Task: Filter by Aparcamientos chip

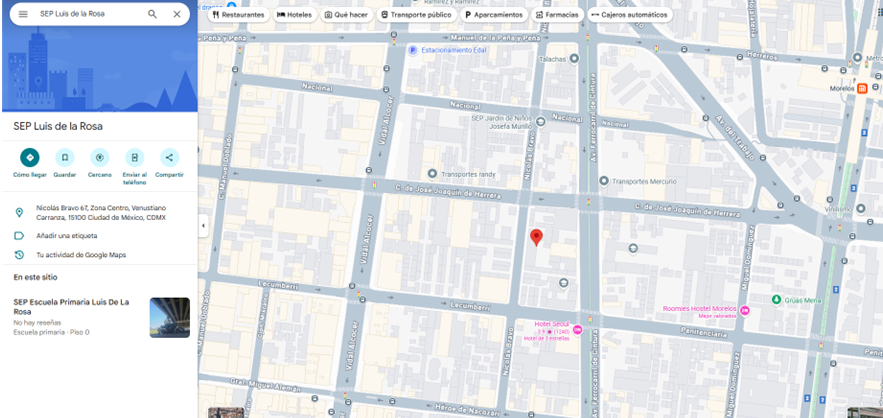Action: coord(494,15)
